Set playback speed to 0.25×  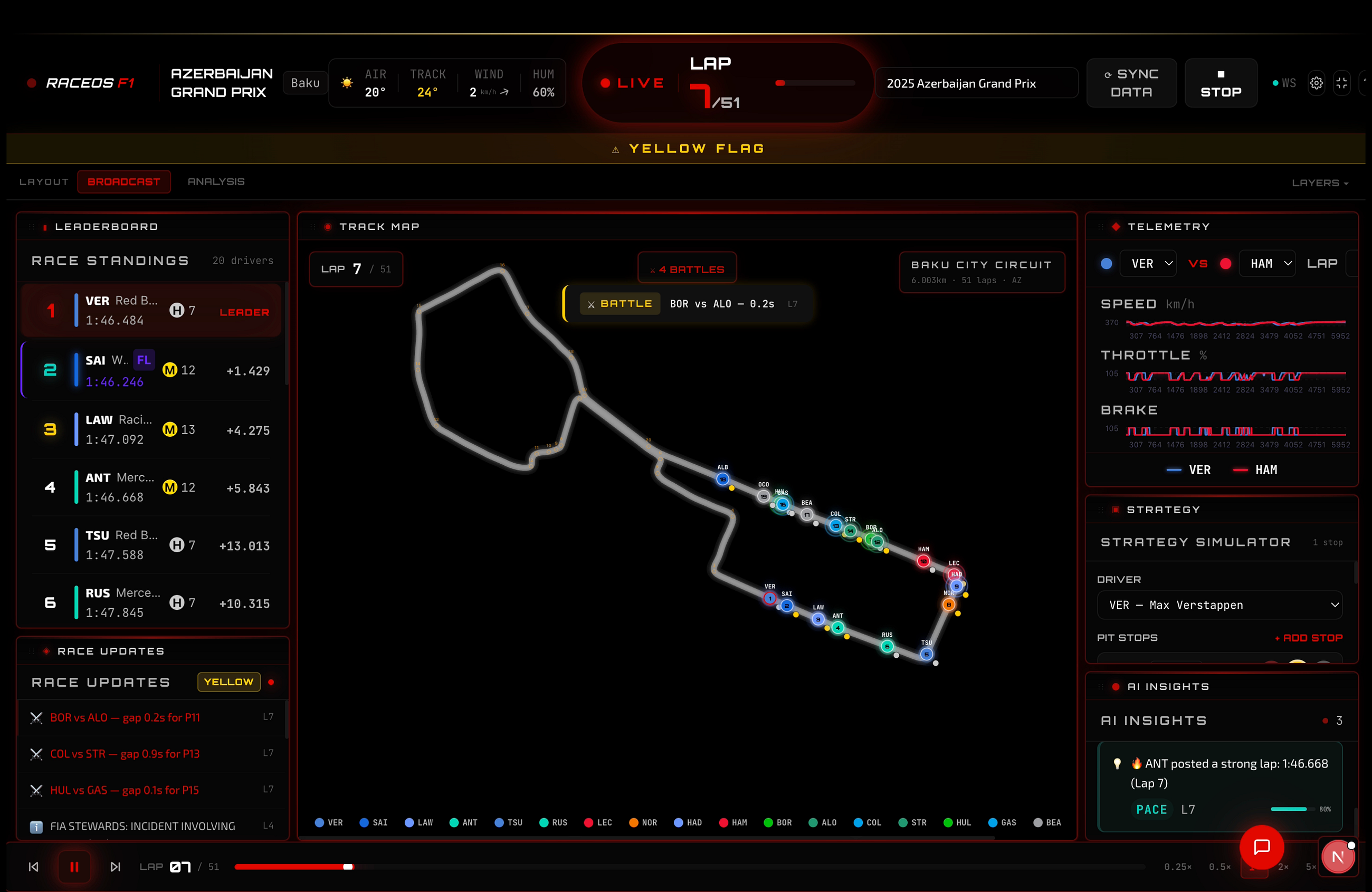point(1178,866)
